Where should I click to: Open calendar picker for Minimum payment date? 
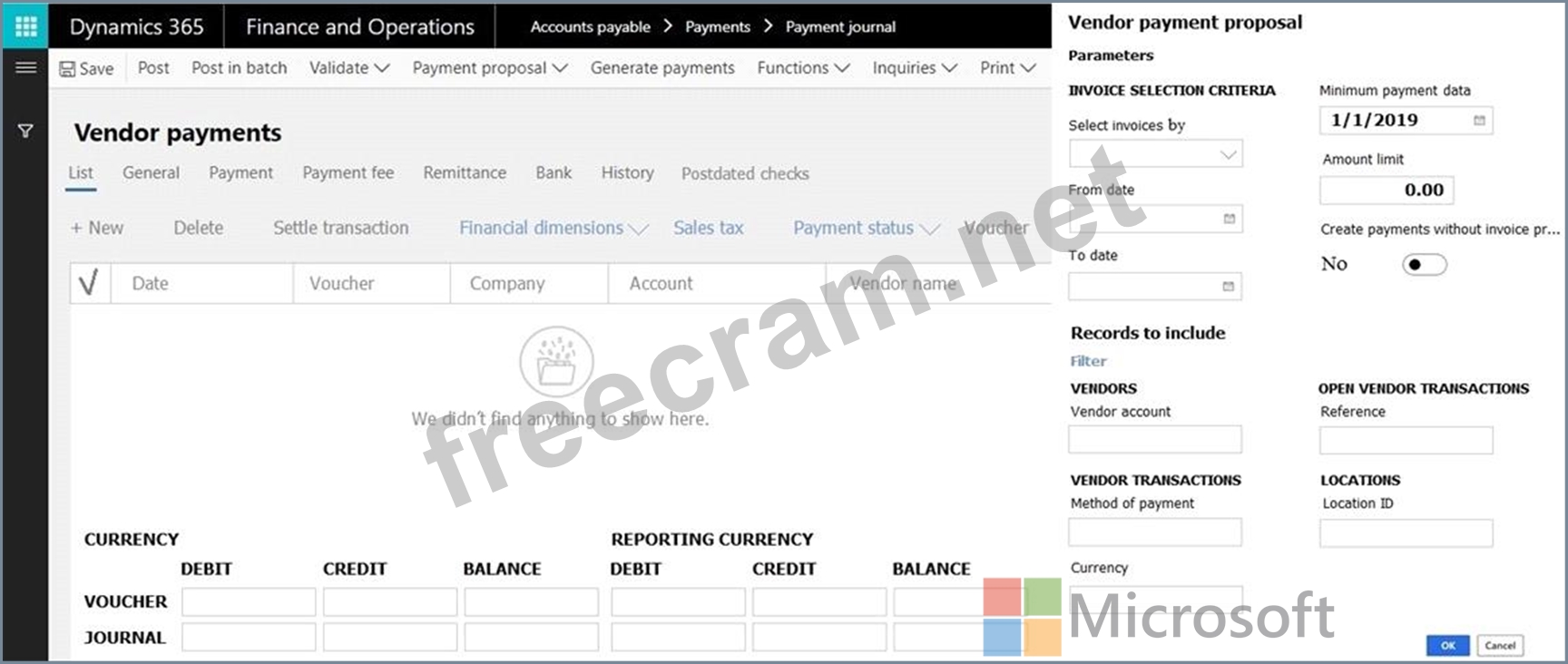pyautogui.click(x=1479, y=121)
